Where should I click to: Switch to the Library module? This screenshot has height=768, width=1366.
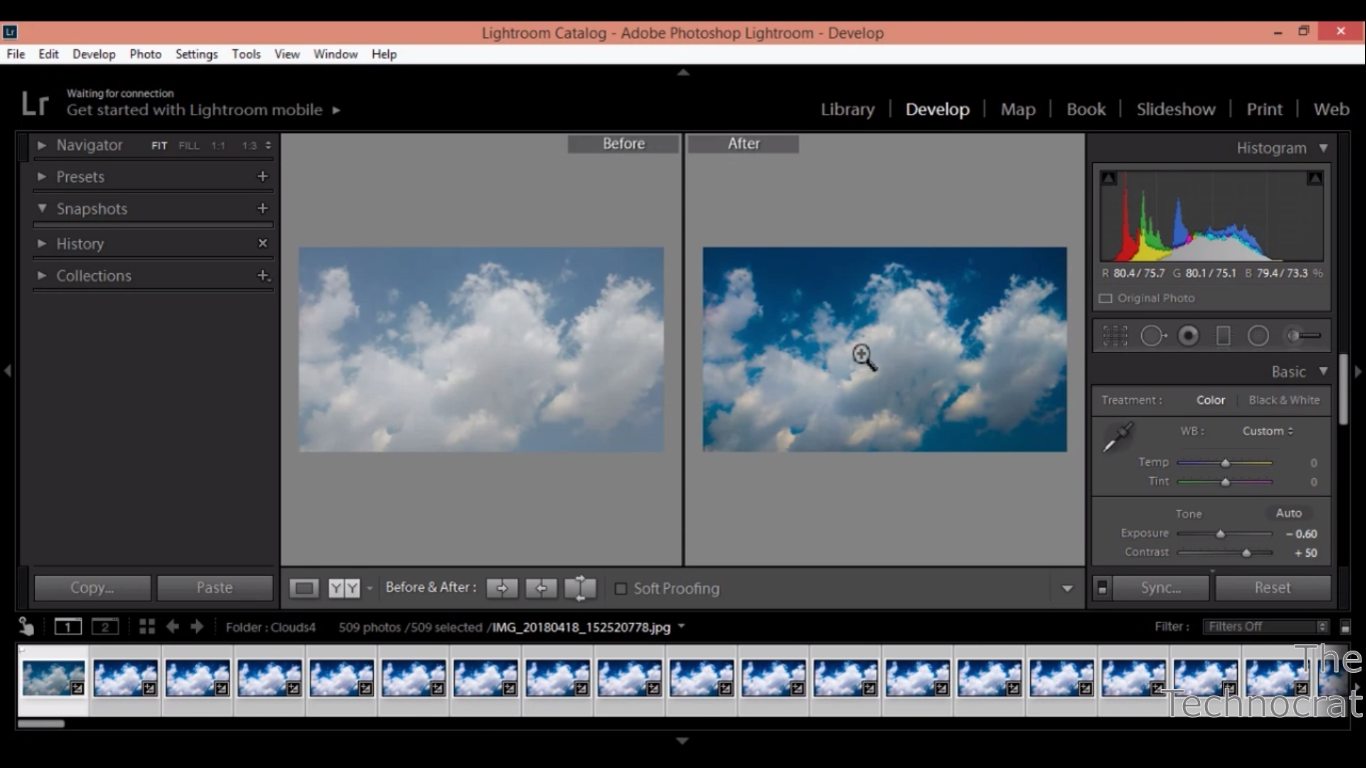(847, 108)
